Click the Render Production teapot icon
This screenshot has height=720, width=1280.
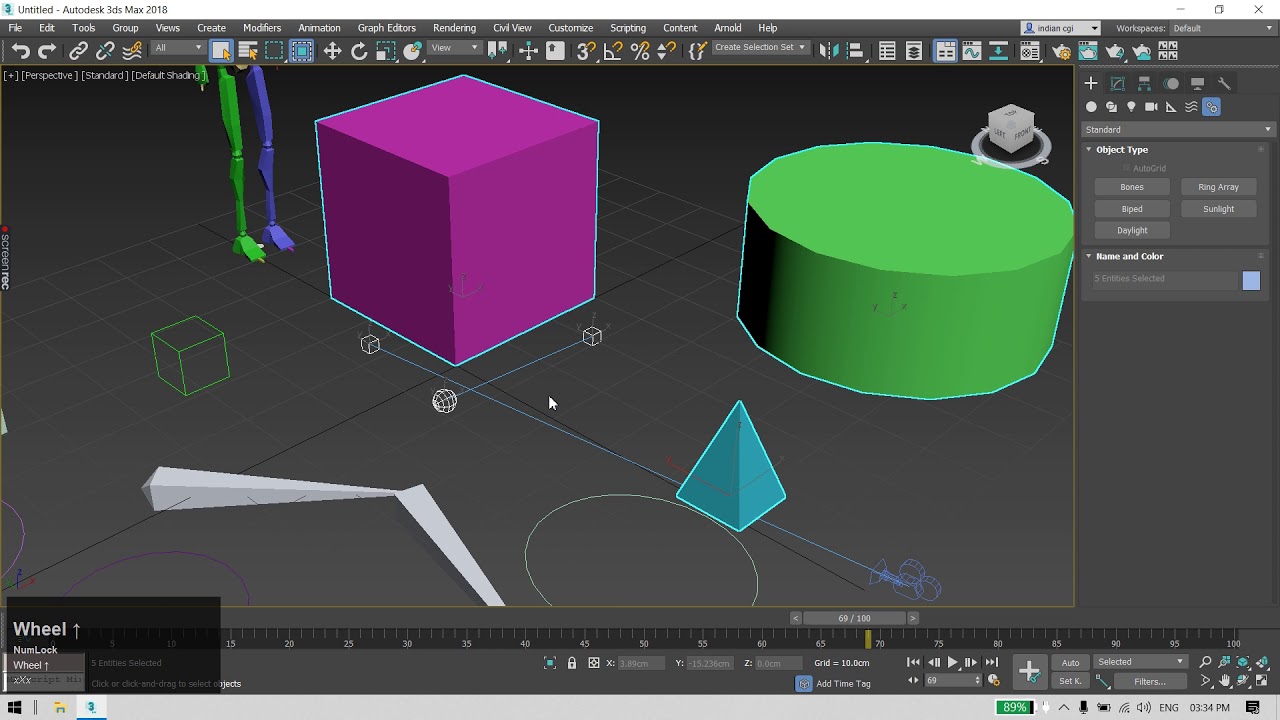click(1115, 51)
